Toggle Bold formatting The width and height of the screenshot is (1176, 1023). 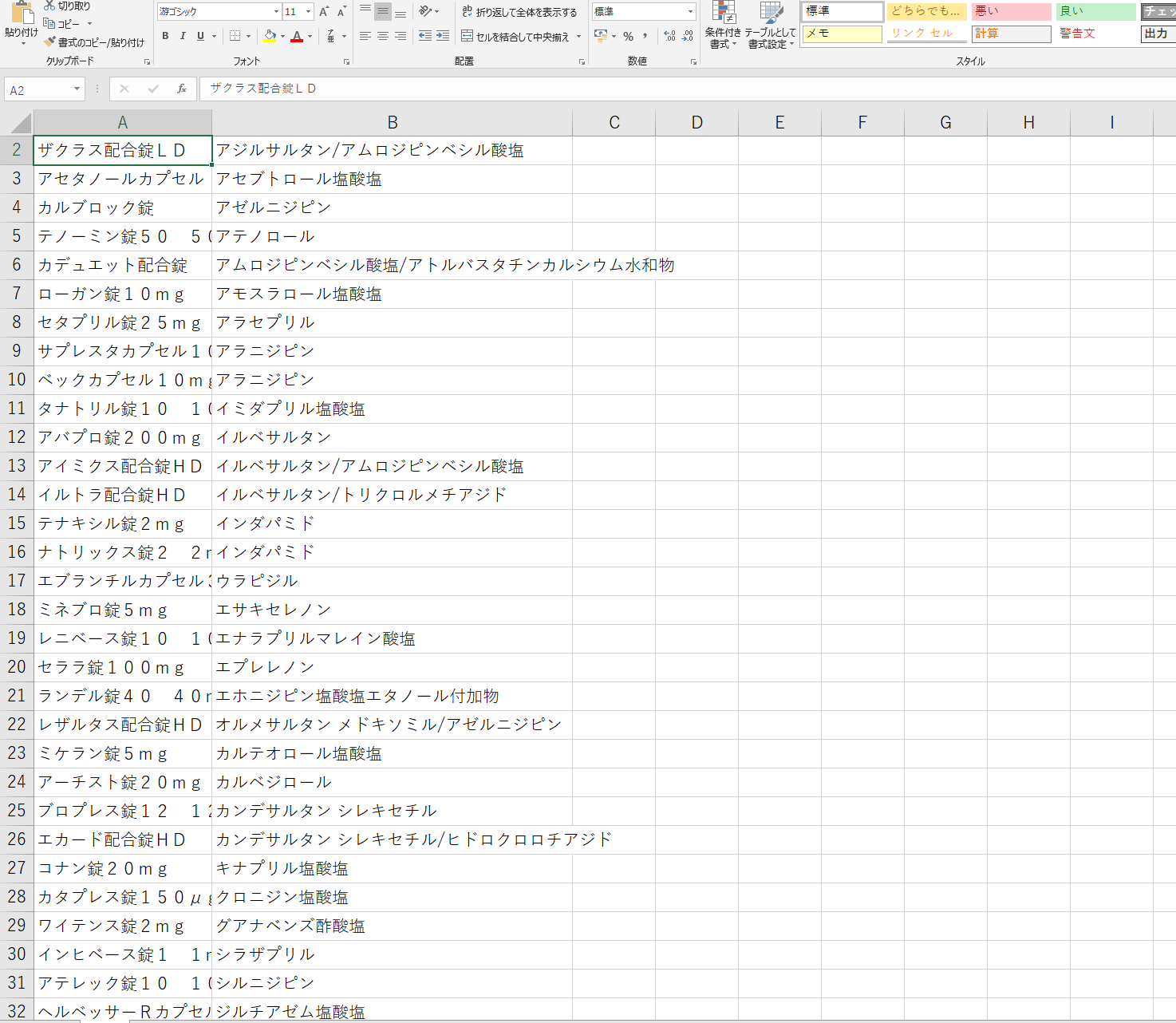click(165, 36)
